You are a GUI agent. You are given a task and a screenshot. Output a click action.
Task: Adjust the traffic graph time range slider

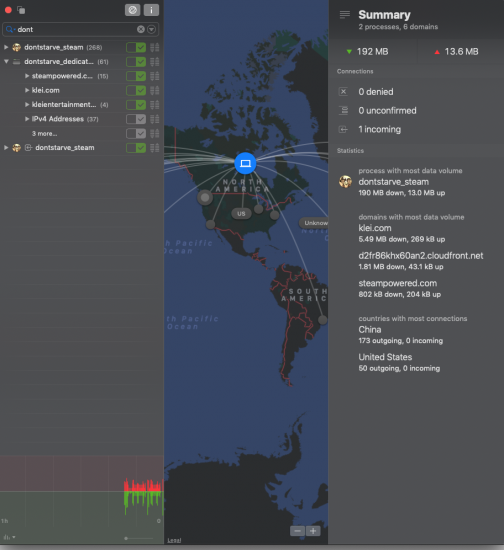[x=139, y=538]
